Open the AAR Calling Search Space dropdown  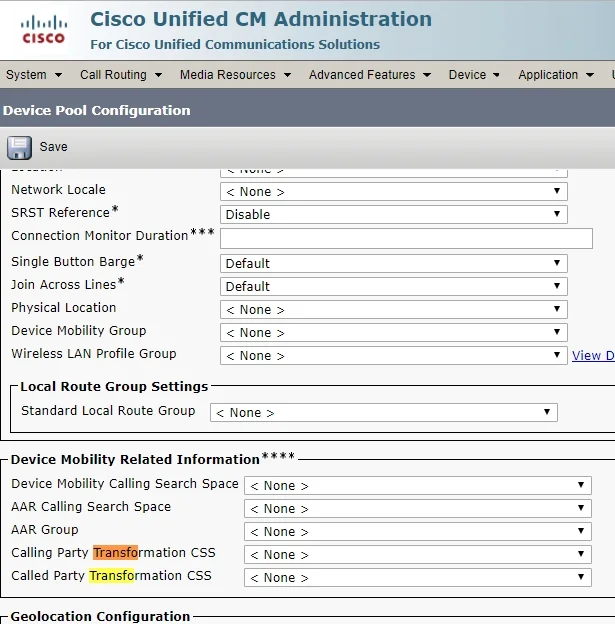(x=418, y=509)
